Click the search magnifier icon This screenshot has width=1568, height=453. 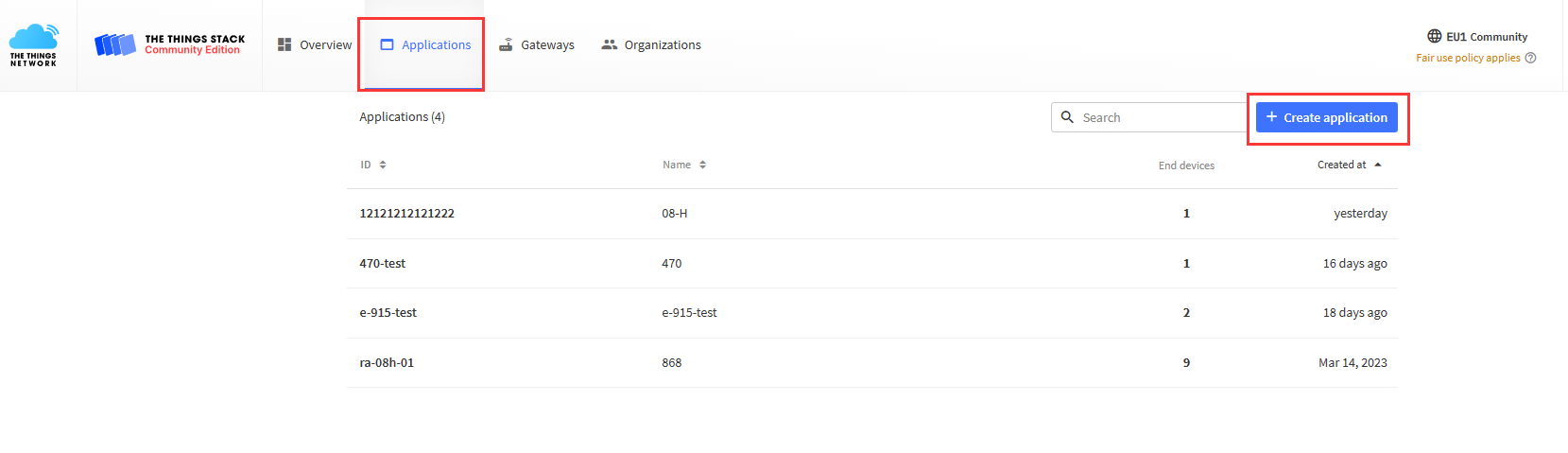(1067, 117)
